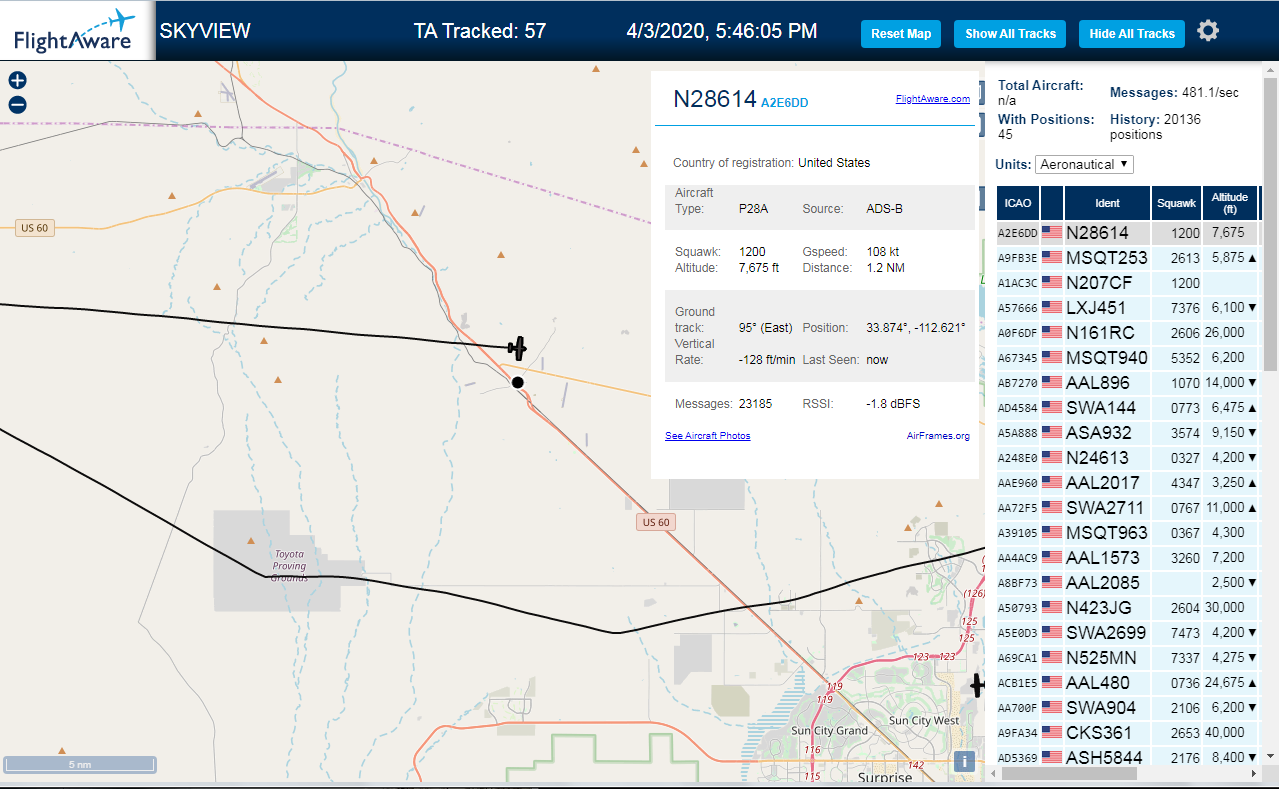Click the Sun City West map label
The image size is (1279, 789).
click(923, 721)
